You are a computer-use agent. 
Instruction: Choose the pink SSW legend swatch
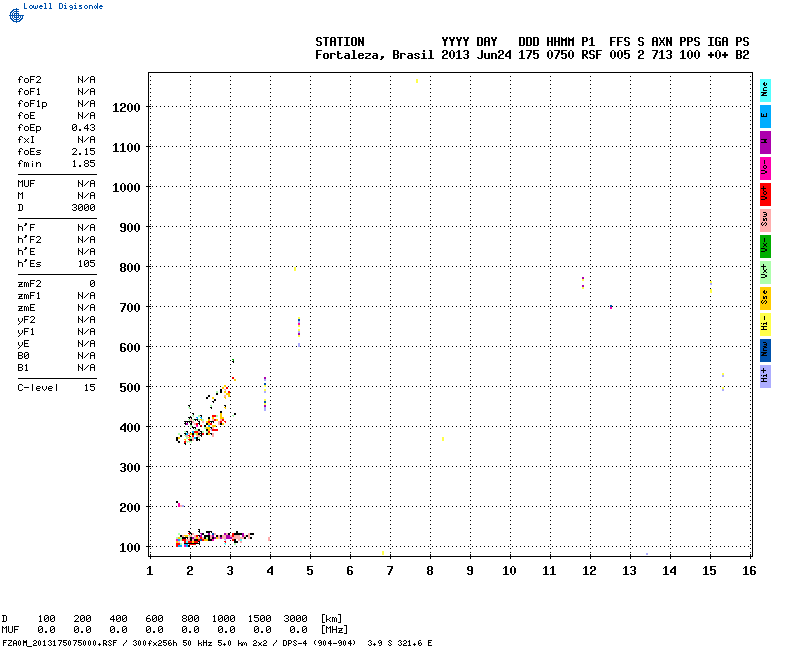click(x=765, y=220)
